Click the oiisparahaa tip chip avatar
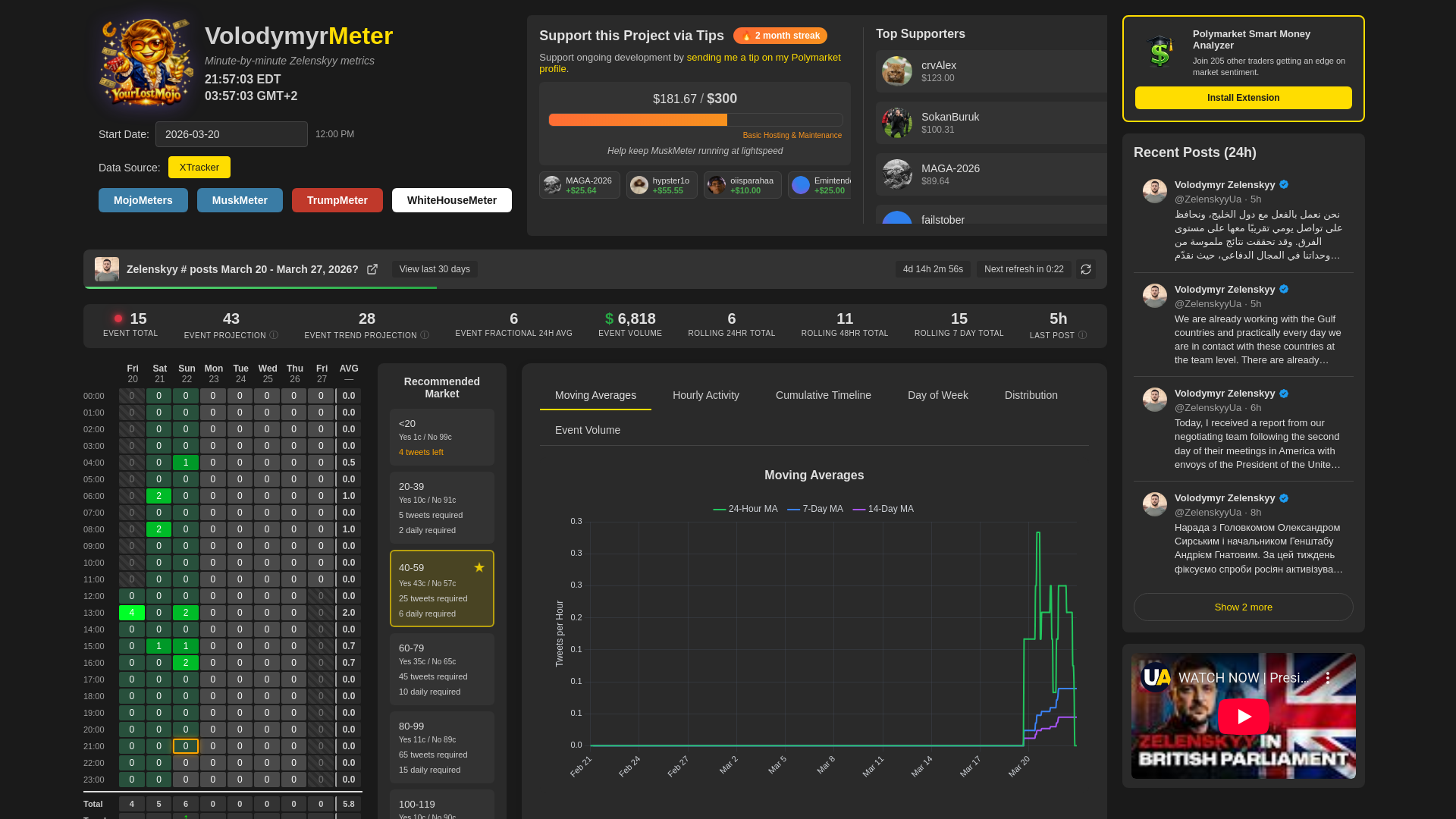 (717, 185)
